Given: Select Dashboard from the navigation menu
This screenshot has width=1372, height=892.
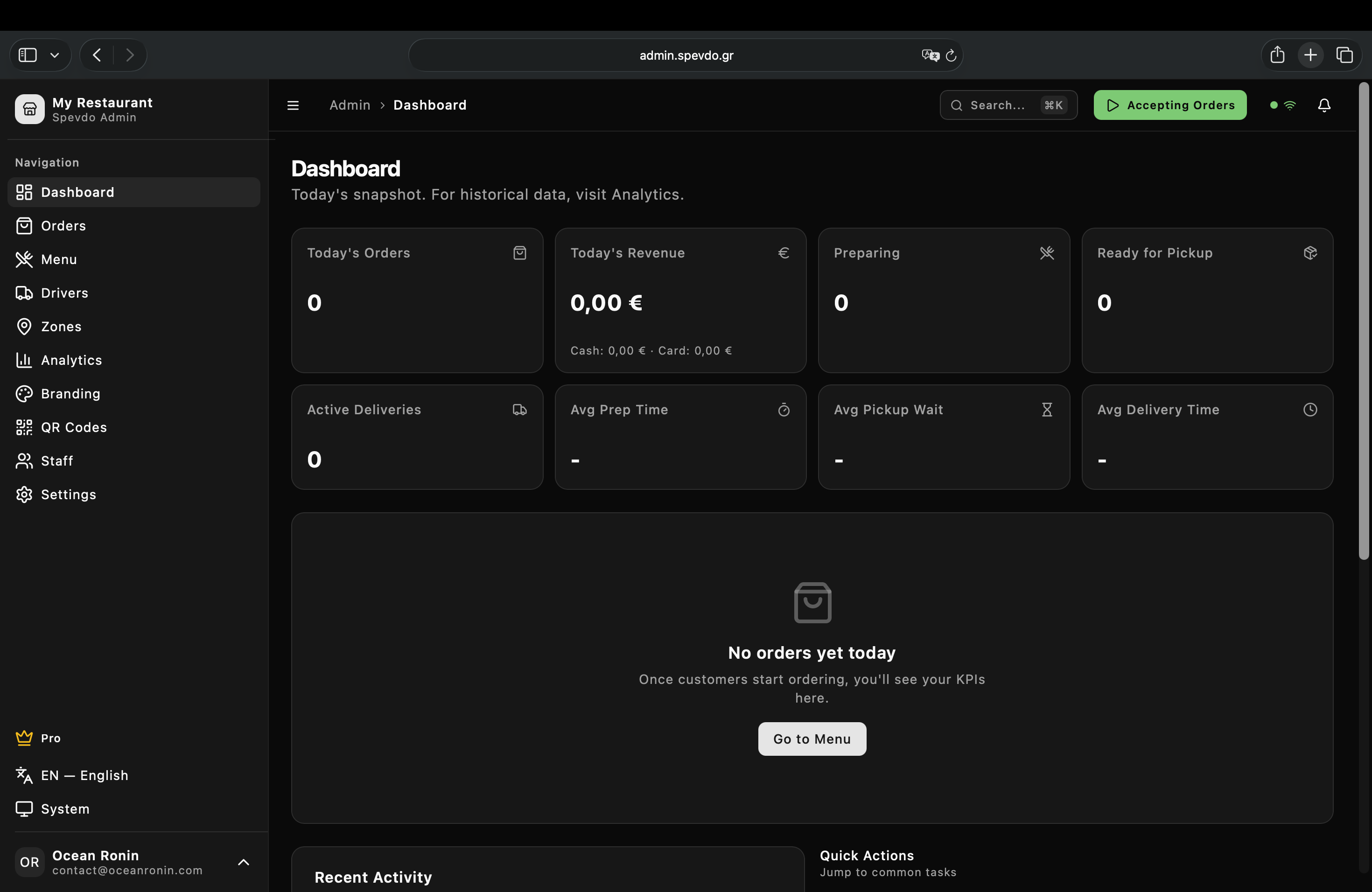Looking at the screenshot, I should 77,192.
